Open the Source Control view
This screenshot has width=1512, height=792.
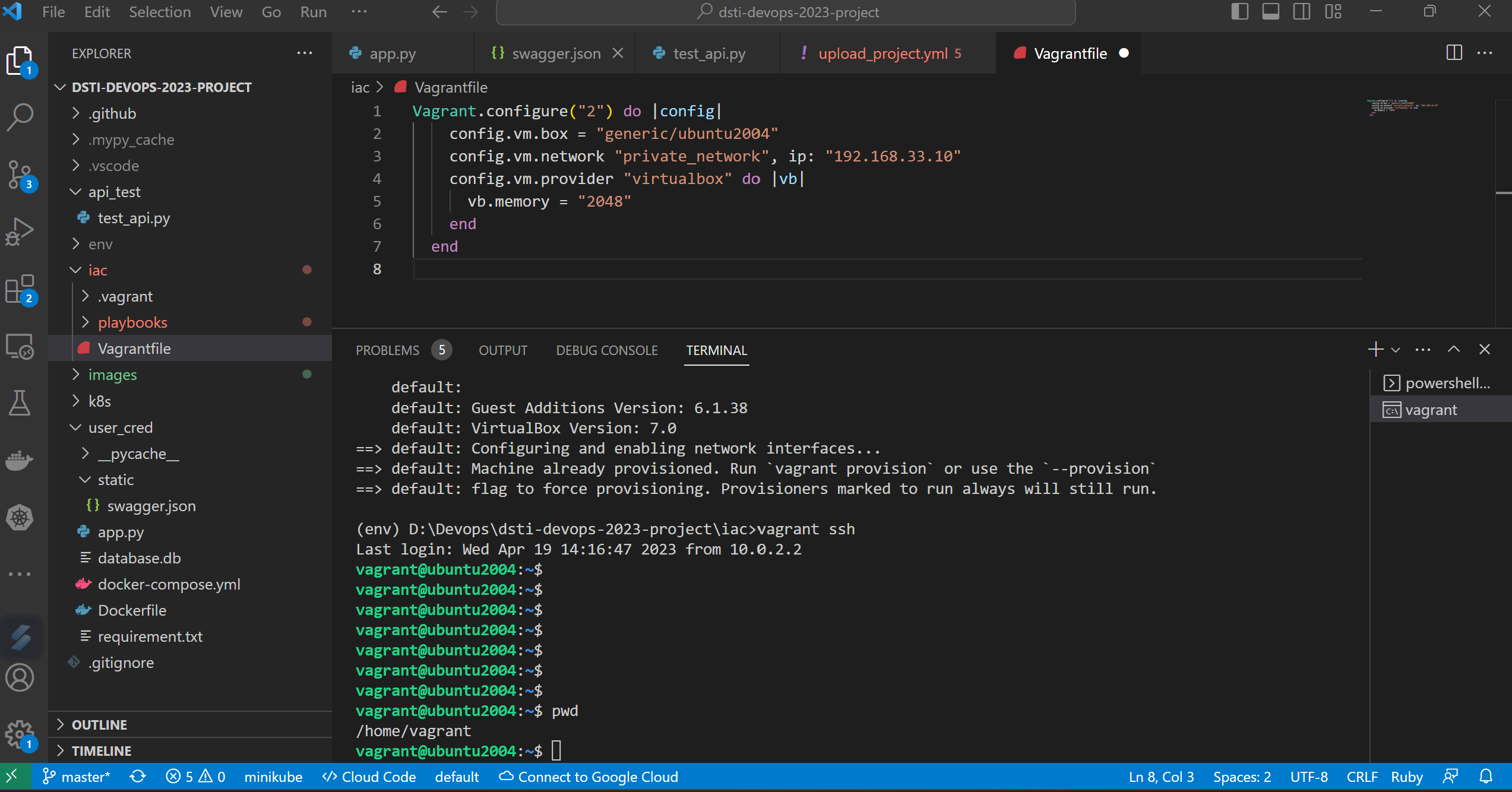pos(20,173)
